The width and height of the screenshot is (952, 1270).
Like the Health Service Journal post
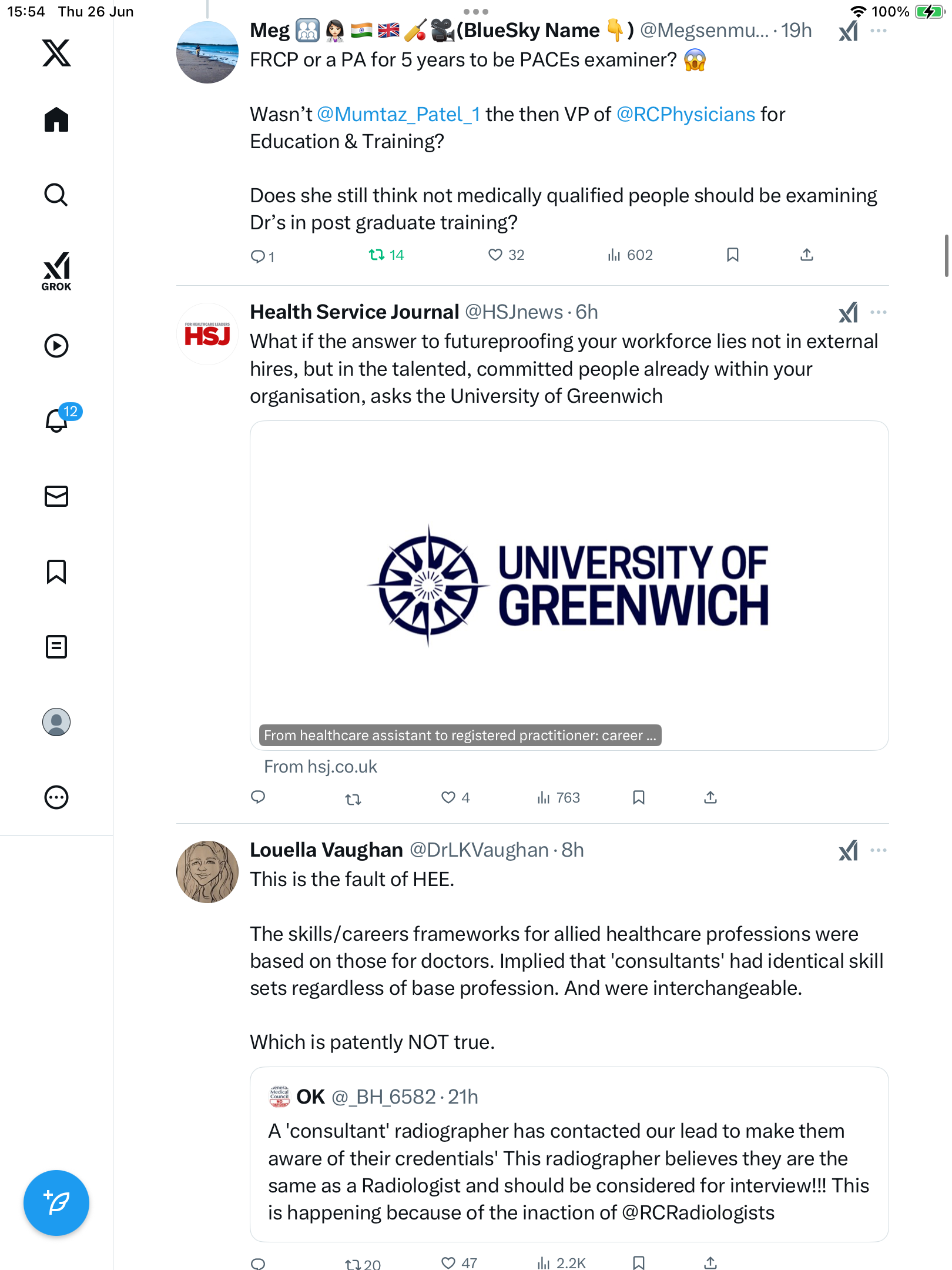click(455, 798)
